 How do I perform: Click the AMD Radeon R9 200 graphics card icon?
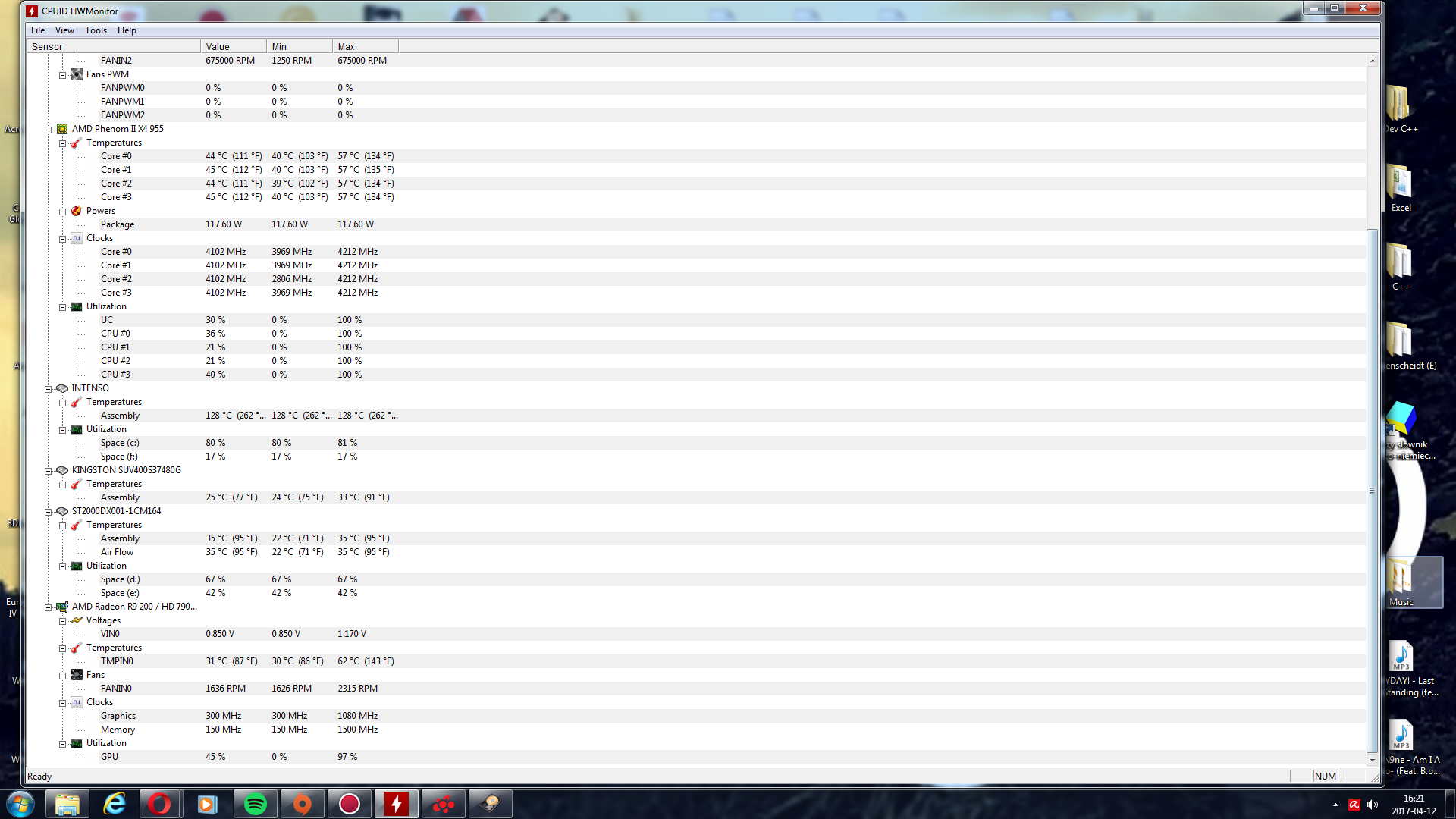(62, 607)
